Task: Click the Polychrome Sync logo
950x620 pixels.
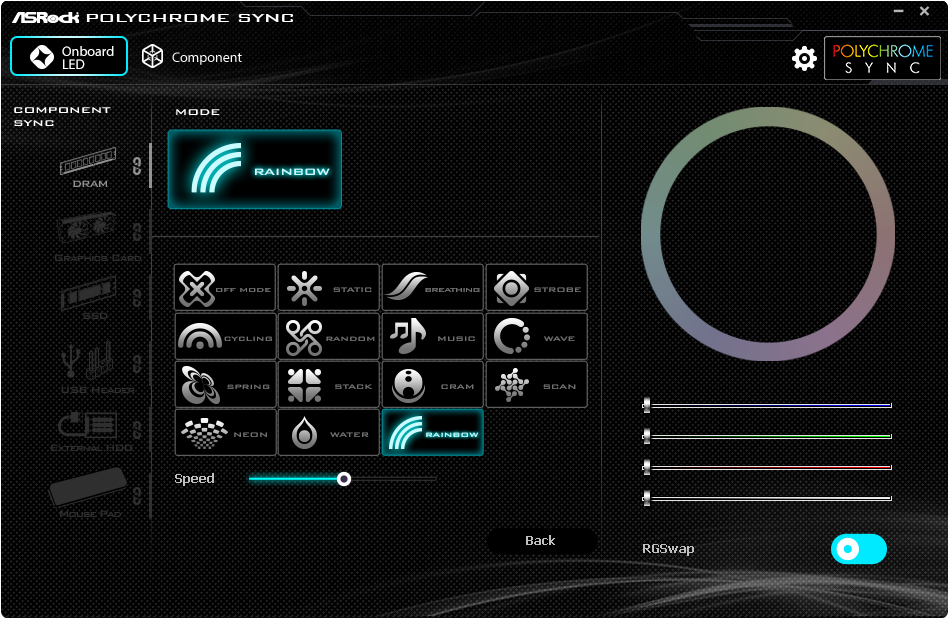Action: tap(882, 58)
